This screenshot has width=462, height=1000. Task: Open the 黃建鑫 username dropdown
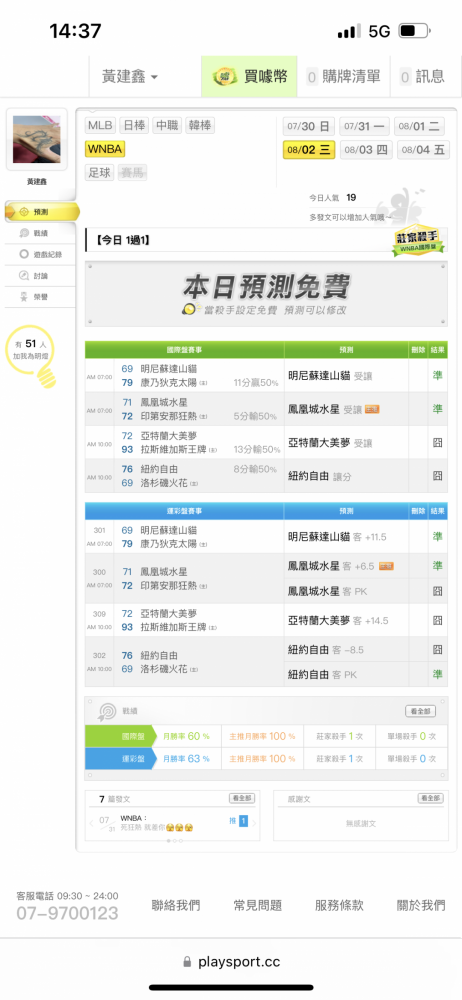point(130,77)
